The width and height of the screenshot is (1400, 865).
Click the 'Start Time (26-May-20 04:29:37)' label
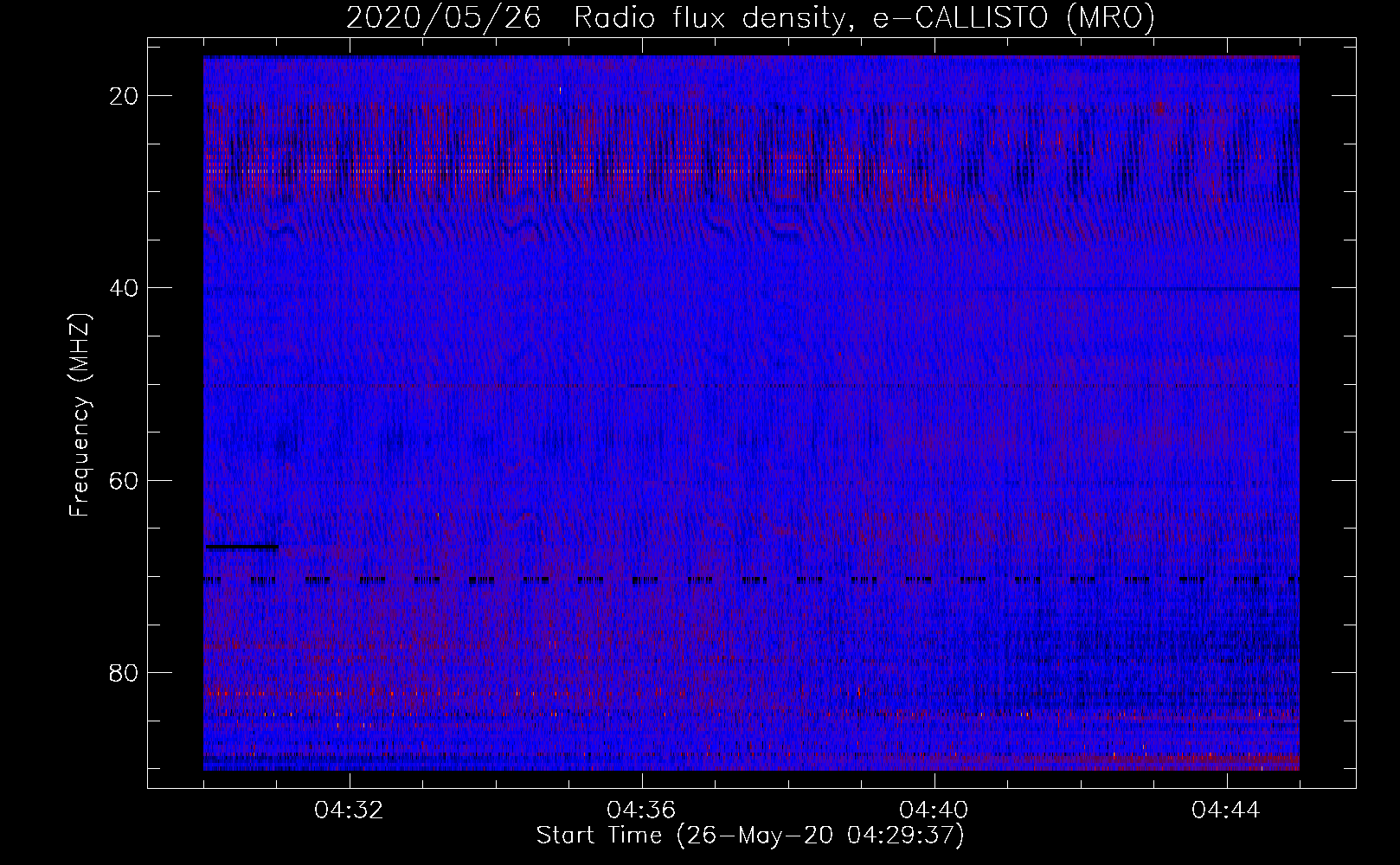point(750,836)
